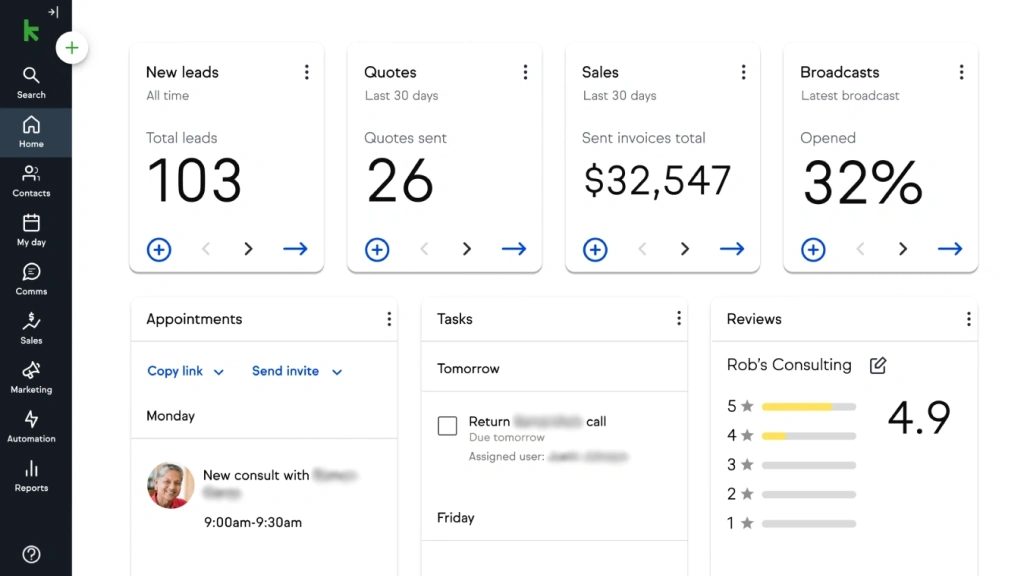Click the Monday heading in Appointments
This screenshot has height=576, width=1024.
tap(170, 416)
